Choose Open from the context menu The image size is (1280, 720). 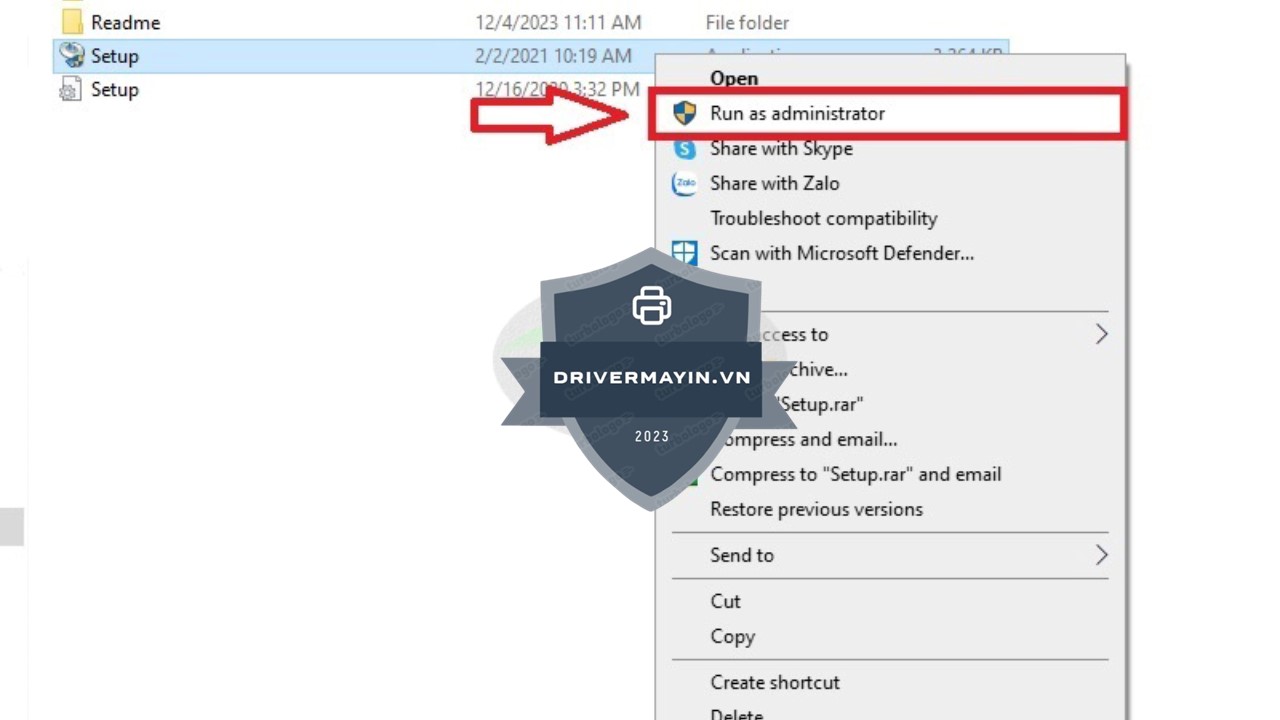(x=734, y=78)
